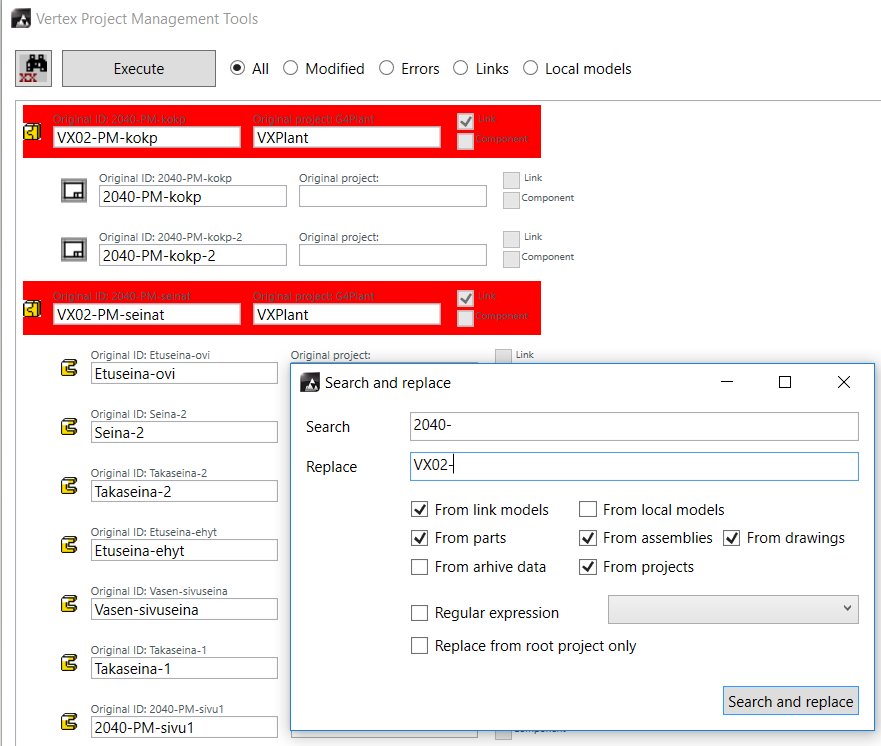This screenshot has height=746, width=881.
Task: Select the Local models radio filter
Action: point(530,69)
